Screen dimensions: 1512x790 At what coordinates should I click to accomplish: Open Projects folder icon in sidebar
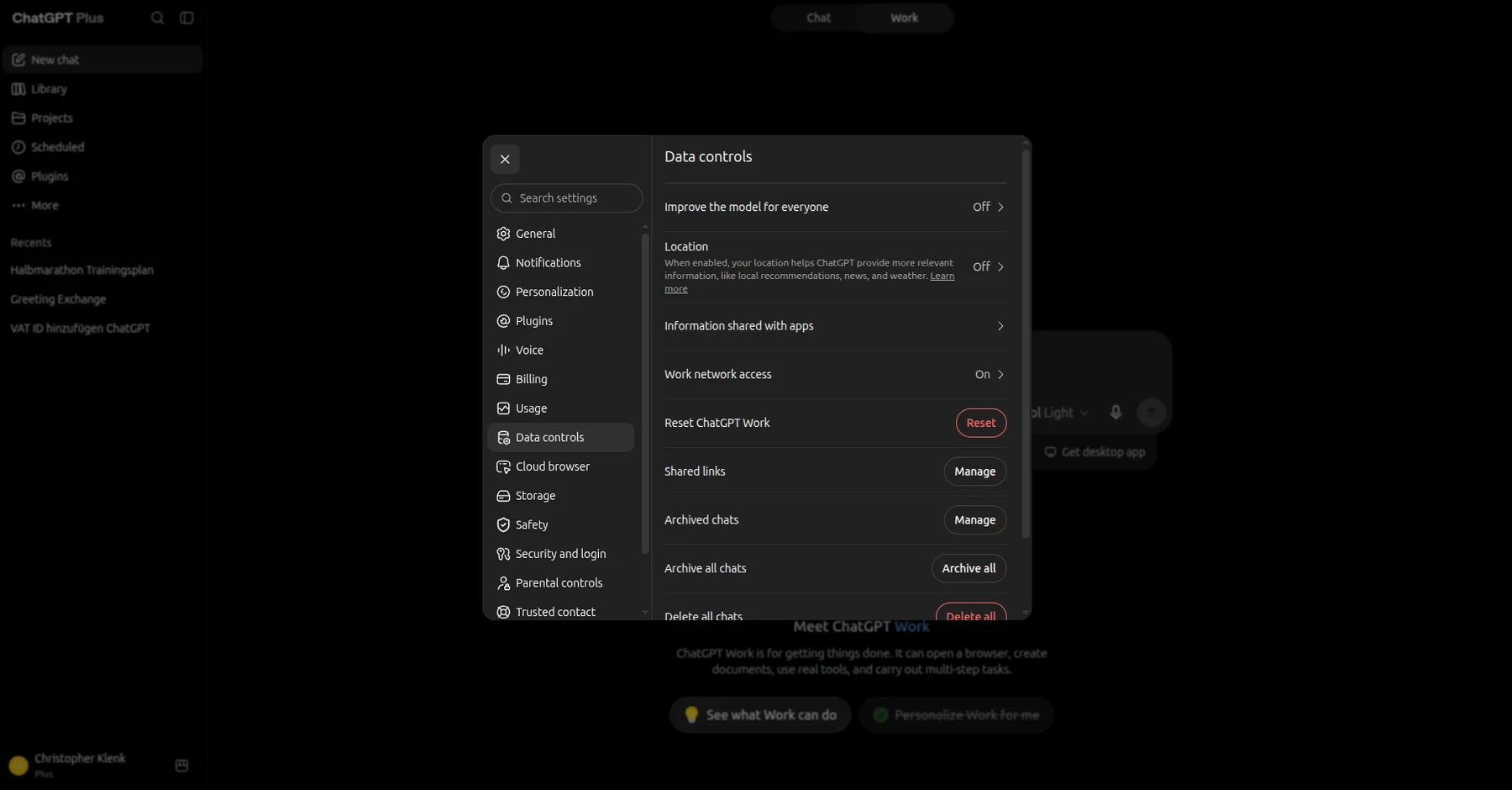point(18,118)
